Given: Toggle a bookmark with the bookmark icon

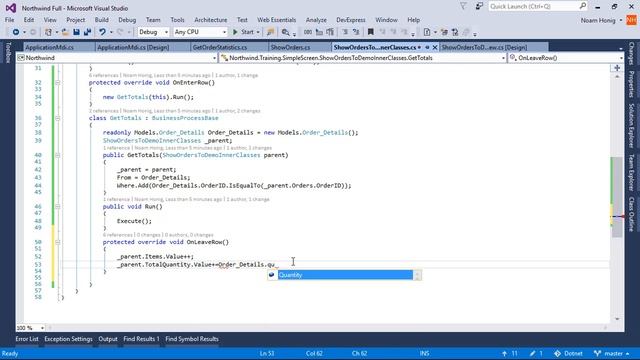Looking at the screenshot, I should point(371,32).
